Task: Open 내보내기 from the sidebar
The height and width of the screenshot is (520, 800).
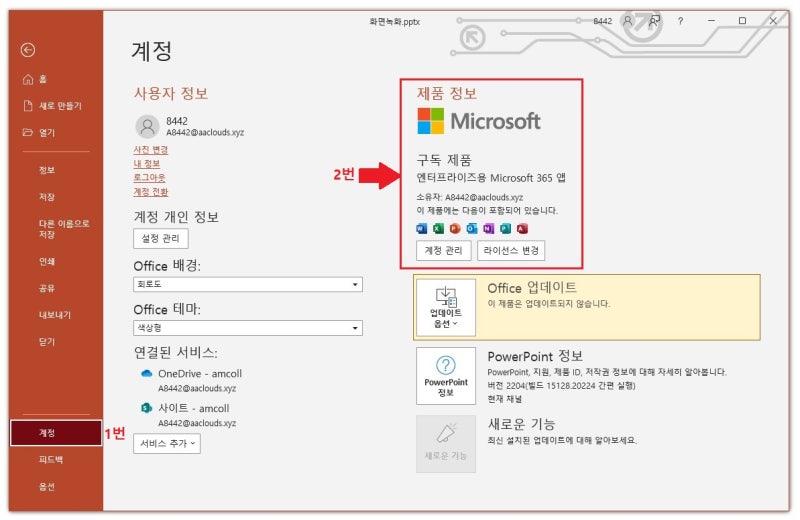Action: coord(55,315)
